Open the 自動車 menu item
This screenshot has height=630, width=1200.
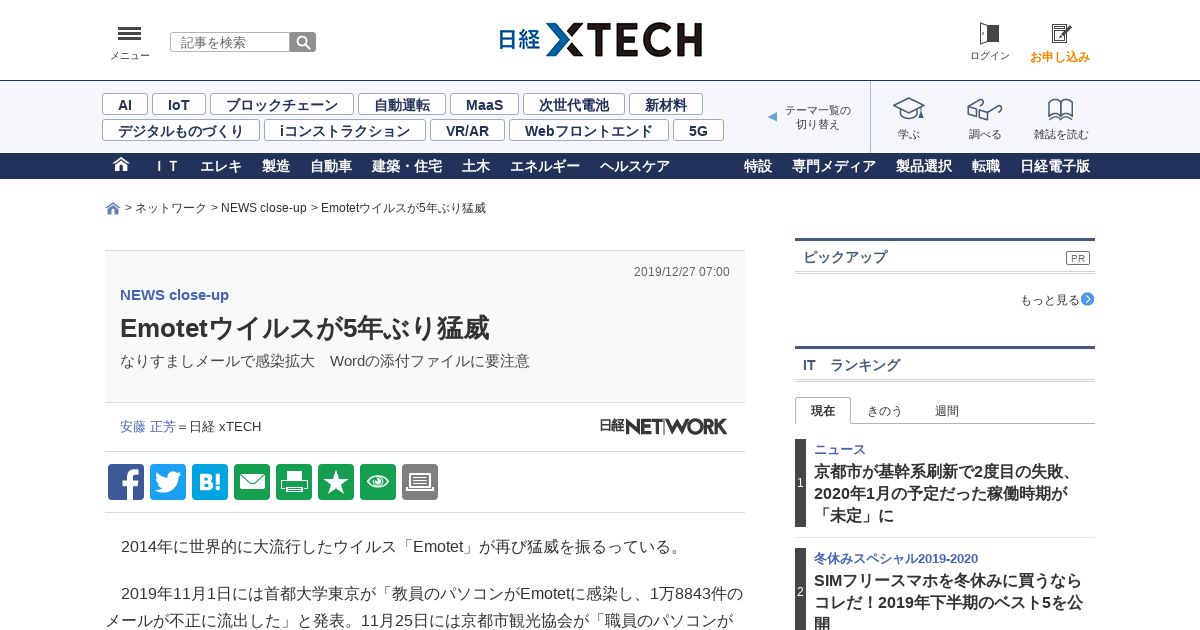click(331, 166)
